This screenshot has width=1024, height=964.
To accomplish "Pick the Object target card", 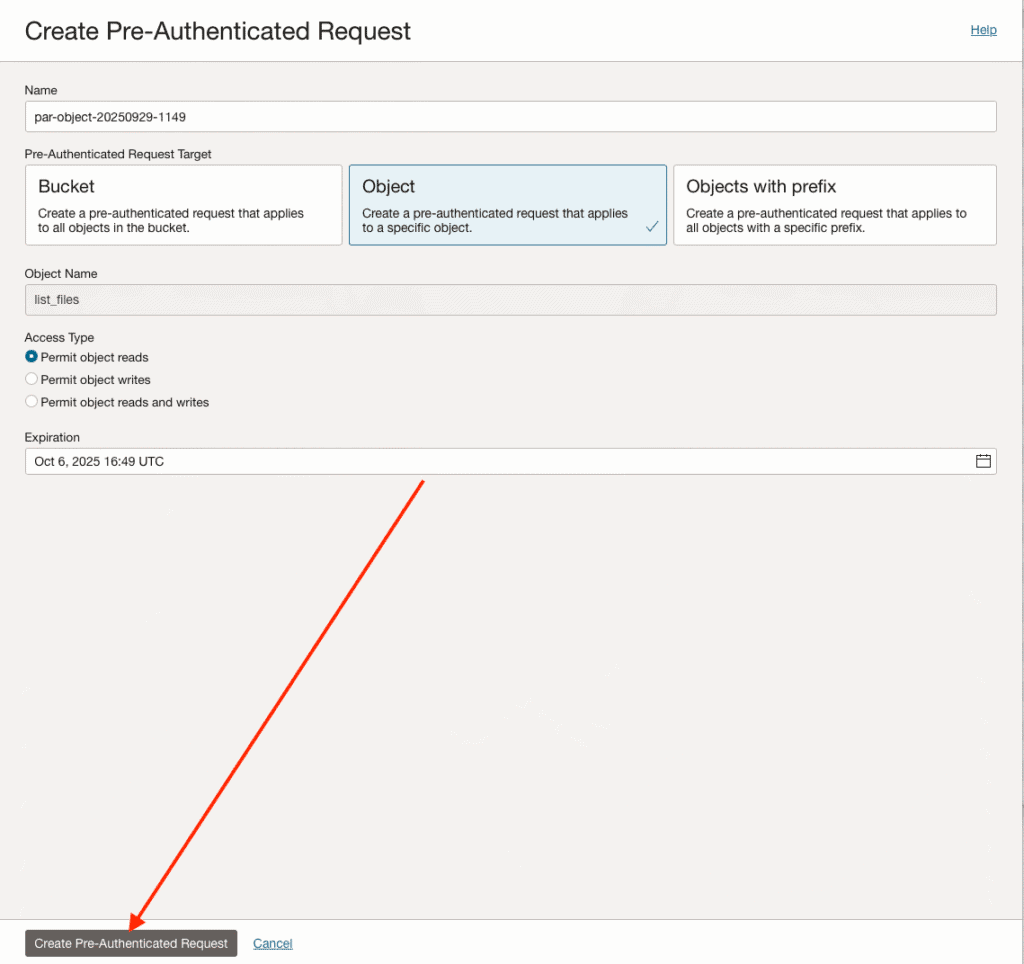I will point(507,205).
